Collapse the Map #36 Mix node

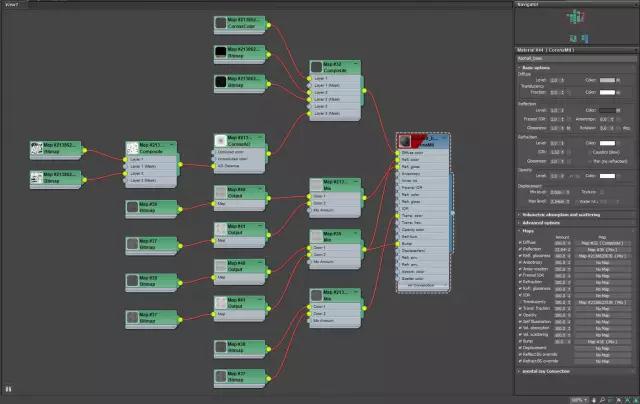356,233
